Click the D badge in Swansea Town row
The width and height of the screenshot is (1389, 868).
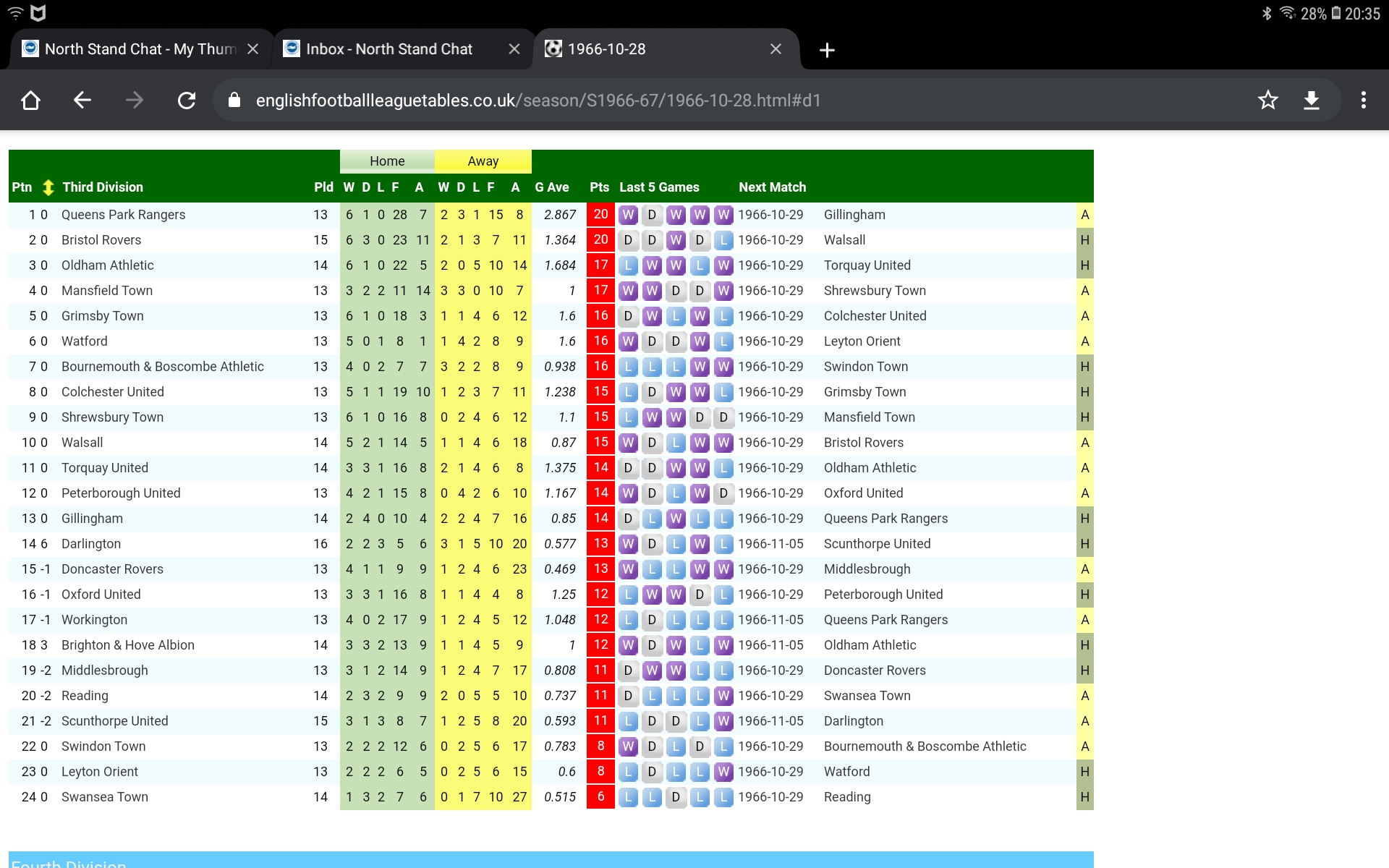[x=676, y=797]
